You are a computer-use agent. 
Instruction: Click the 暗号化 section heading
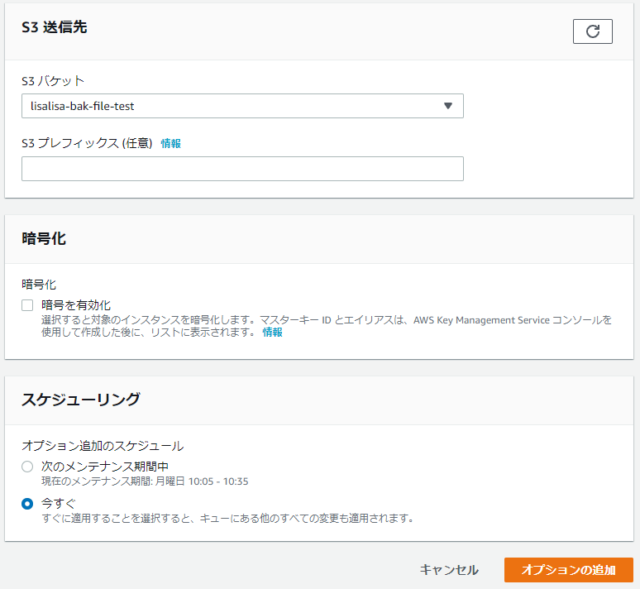tap(44, 238)
